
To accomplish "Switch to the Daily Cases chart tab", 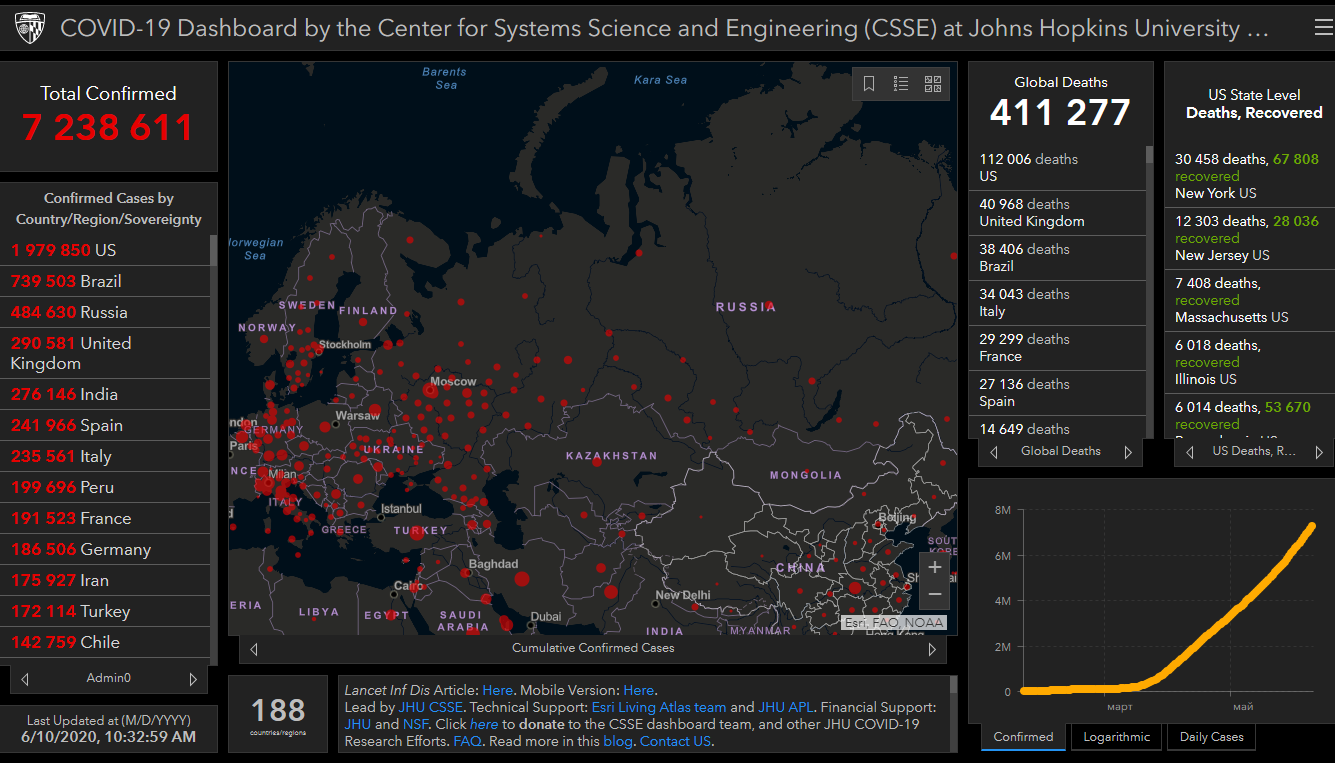I will click(x=1211, y=737).
